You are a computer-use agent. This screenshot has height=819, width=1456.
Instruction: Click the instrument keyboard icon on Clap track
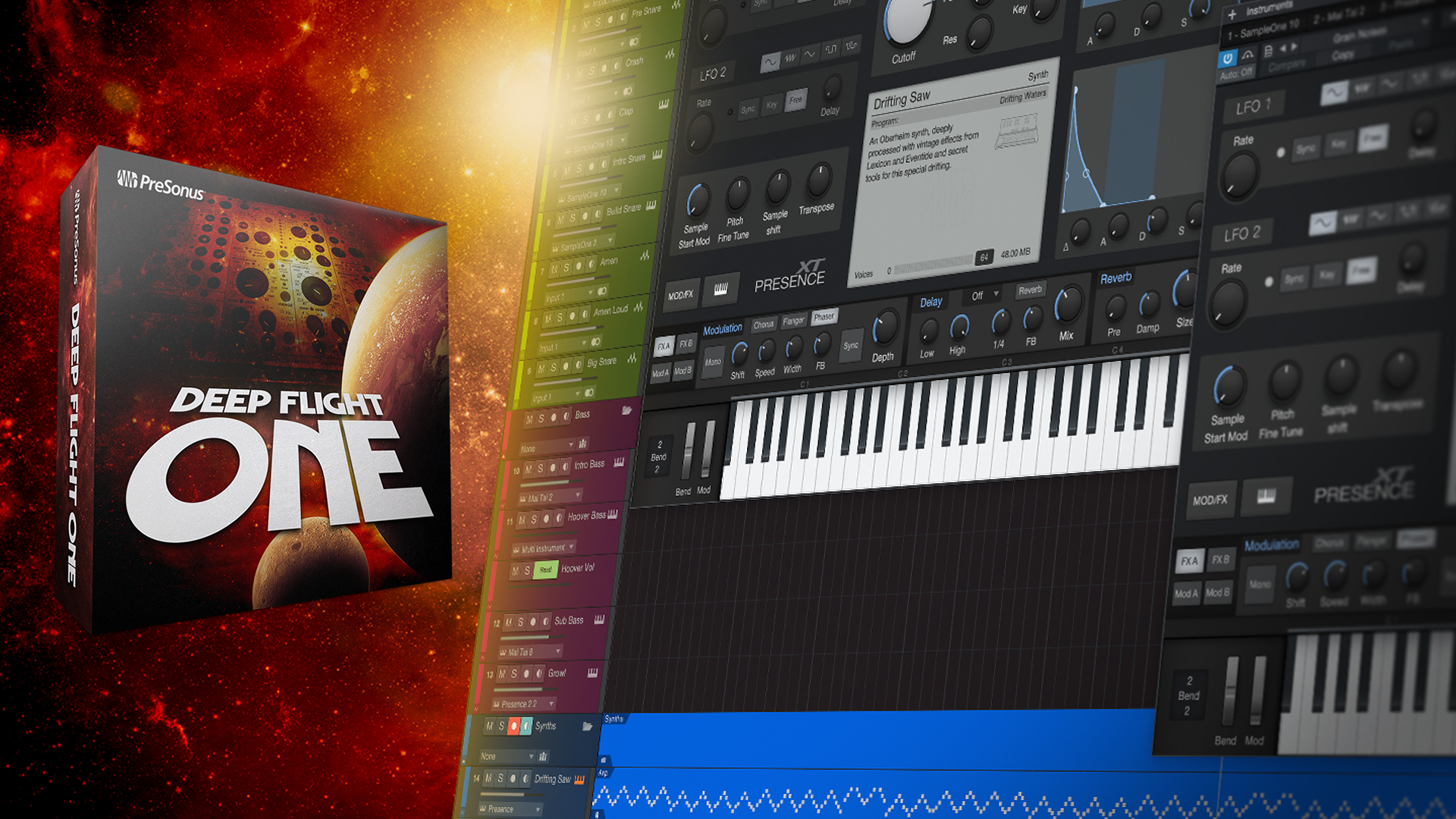point(664,105)
